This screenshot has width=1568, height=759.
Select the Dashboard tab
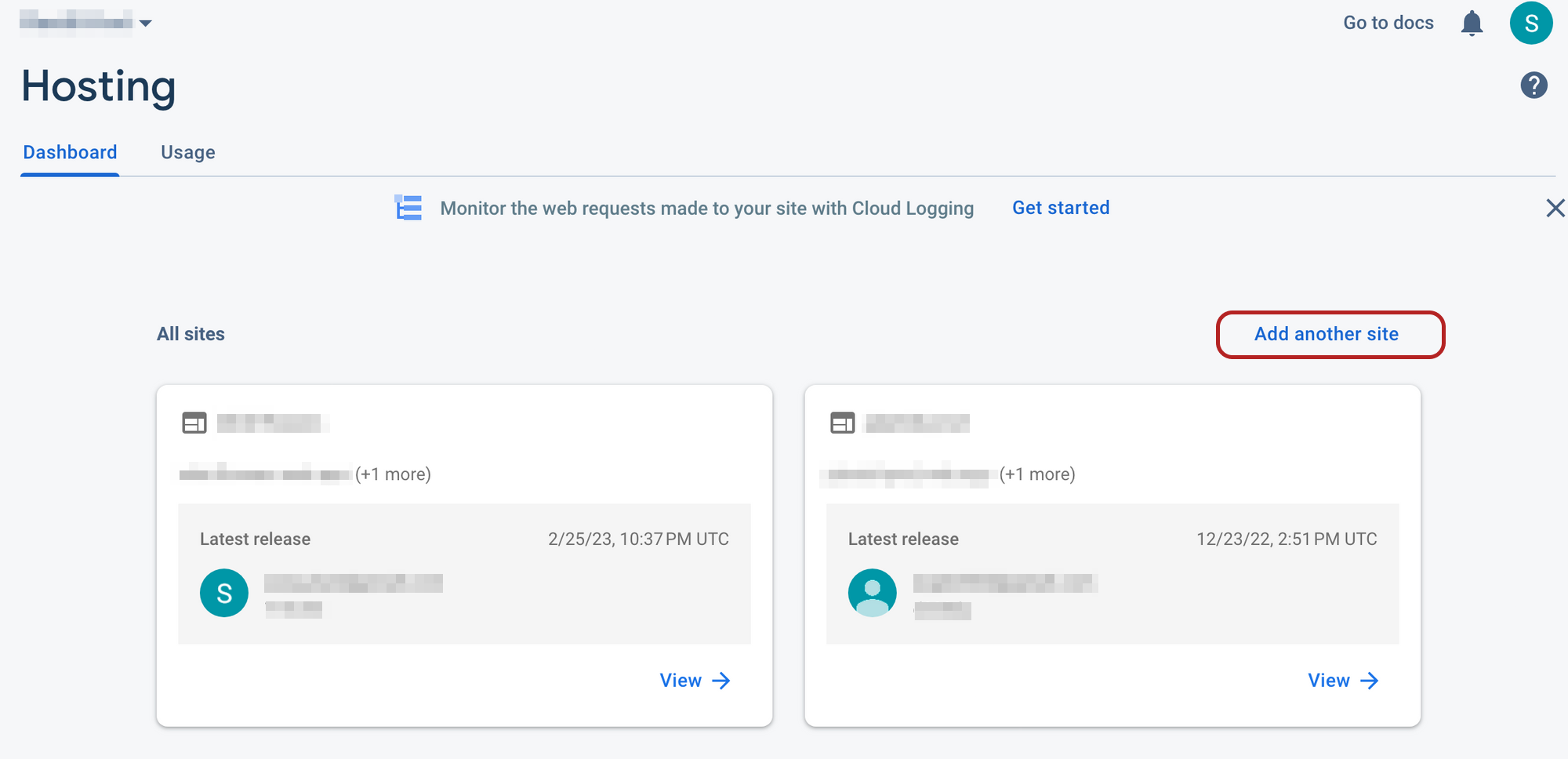coord(70,152)
